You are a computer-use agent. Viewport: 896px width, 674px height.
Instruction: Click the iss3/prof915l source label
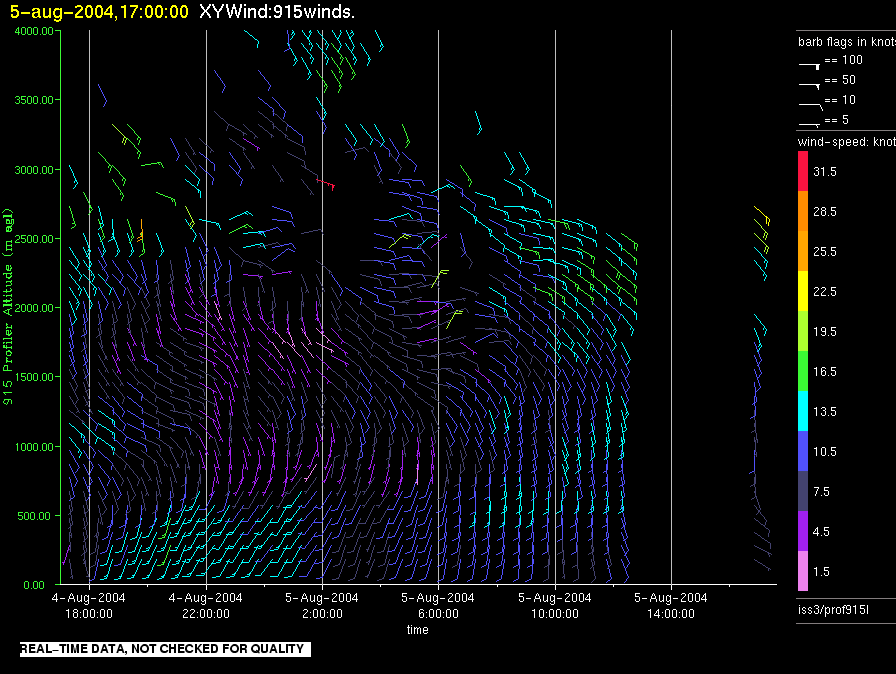click(x=833, y=610)
